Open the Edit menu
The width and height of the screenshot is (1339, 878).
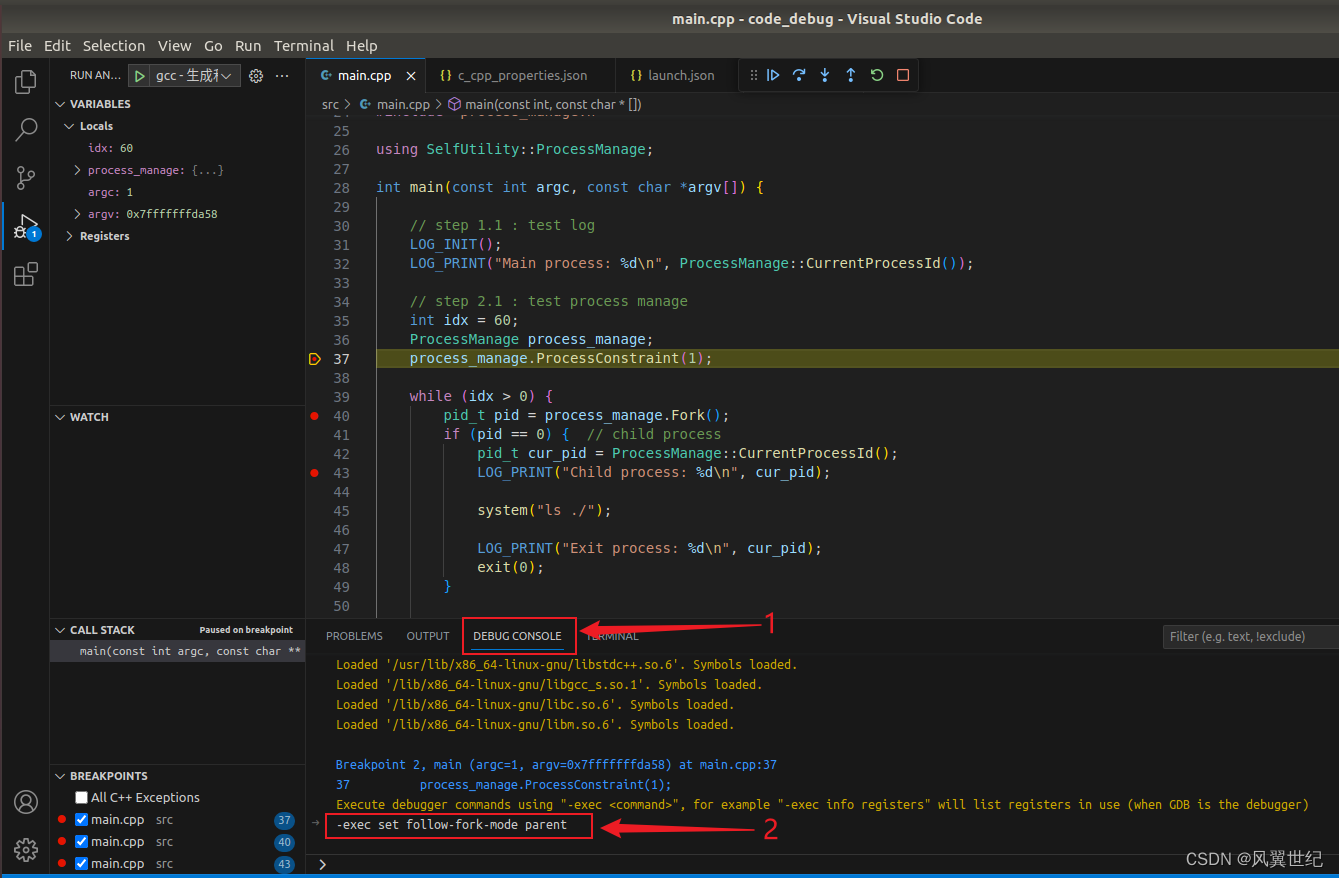(x=57, y=46)
